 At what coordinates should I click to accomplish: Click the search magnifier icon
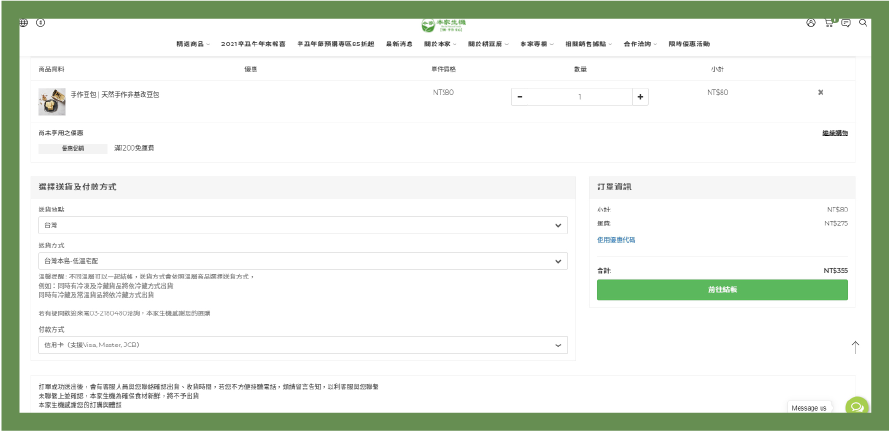pos(863,22)
